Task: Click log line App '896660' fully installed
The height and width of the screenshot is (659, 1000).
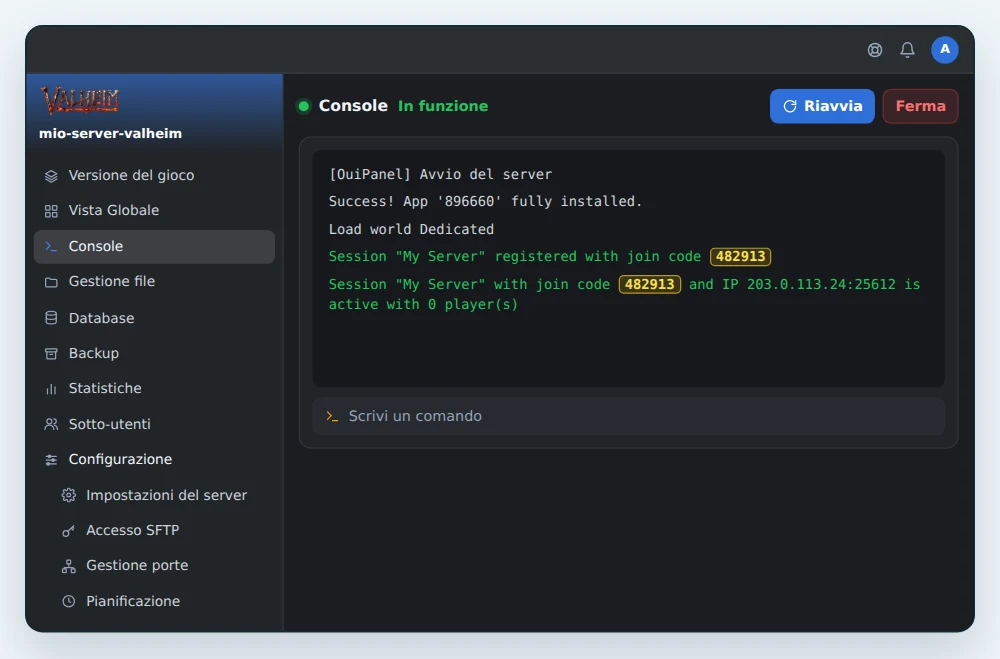Action: click(x=485, y=201)
